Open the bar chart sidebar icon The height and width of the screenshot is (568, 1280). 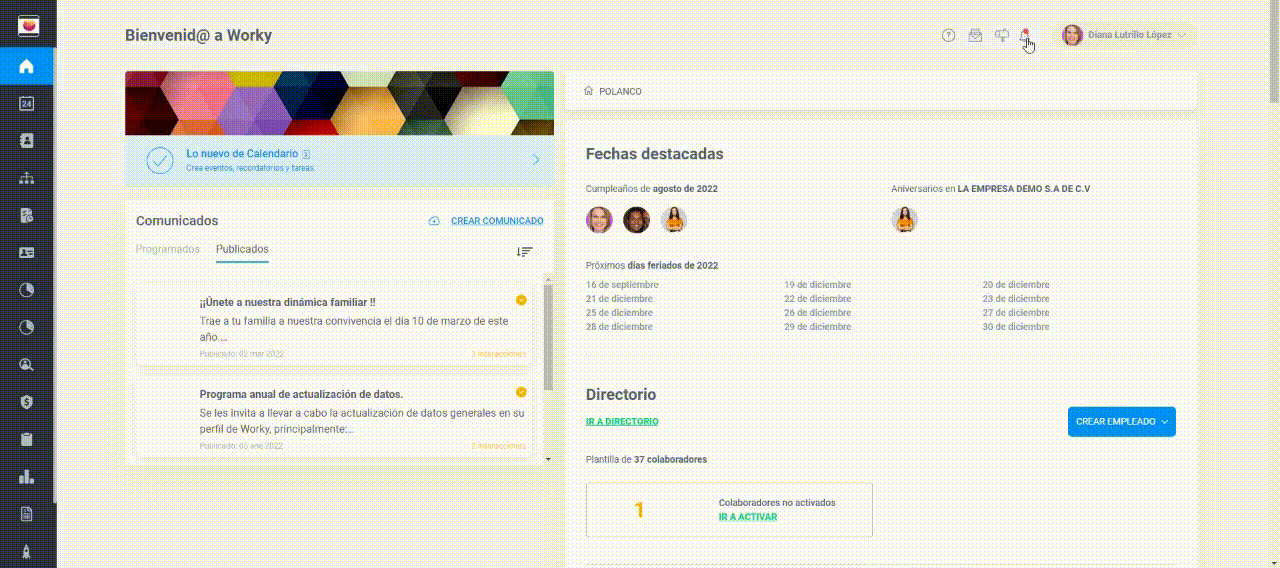tap(27, 476)
